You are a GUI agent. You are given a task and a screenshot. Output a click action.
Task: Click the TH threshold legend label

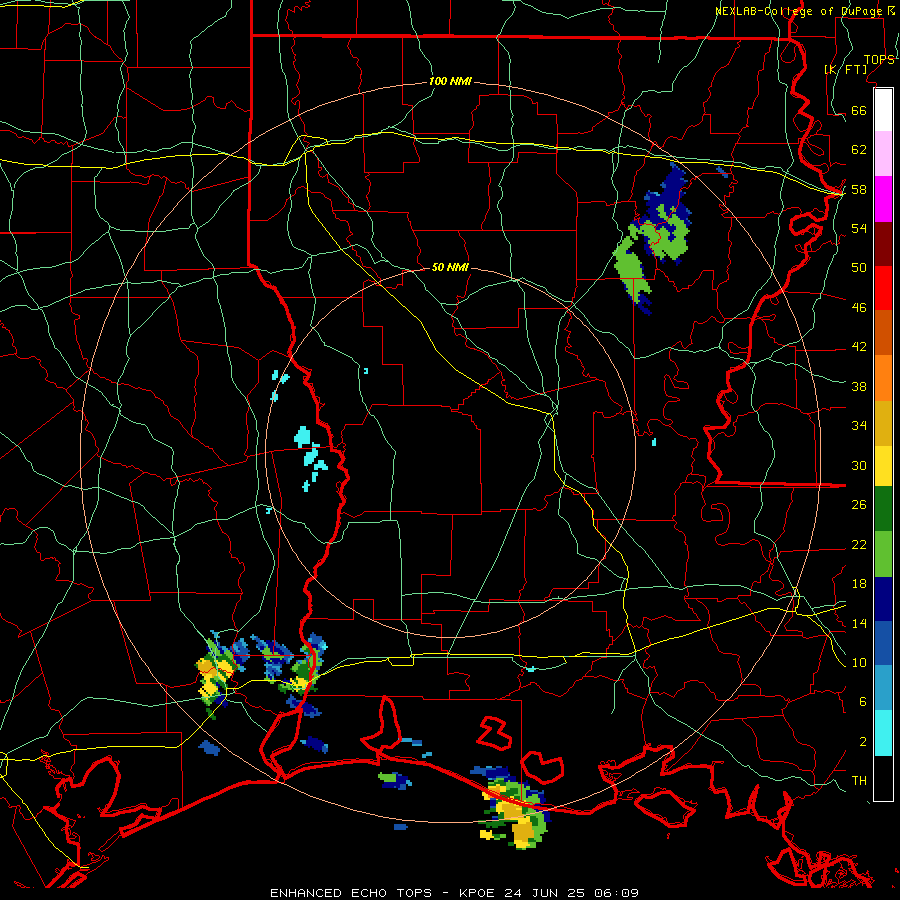tap(859, 780)
